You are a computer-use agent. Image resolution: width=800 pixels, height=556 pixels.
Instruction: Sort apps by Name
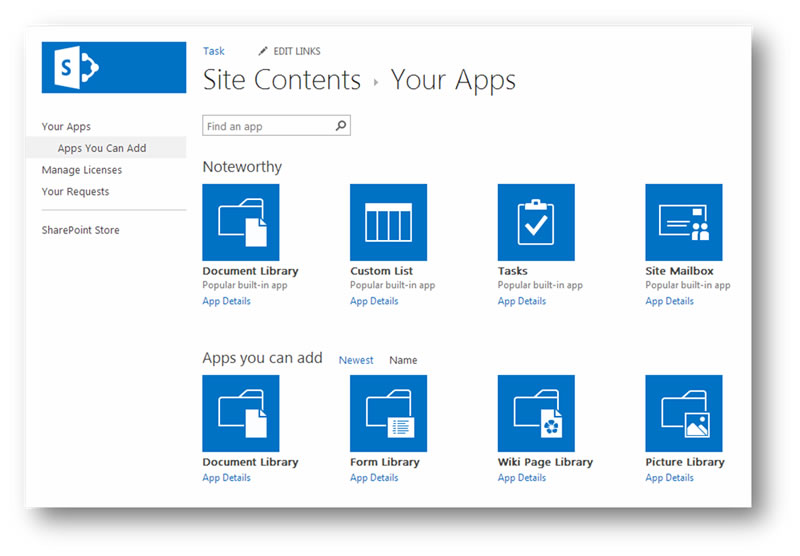403,360
